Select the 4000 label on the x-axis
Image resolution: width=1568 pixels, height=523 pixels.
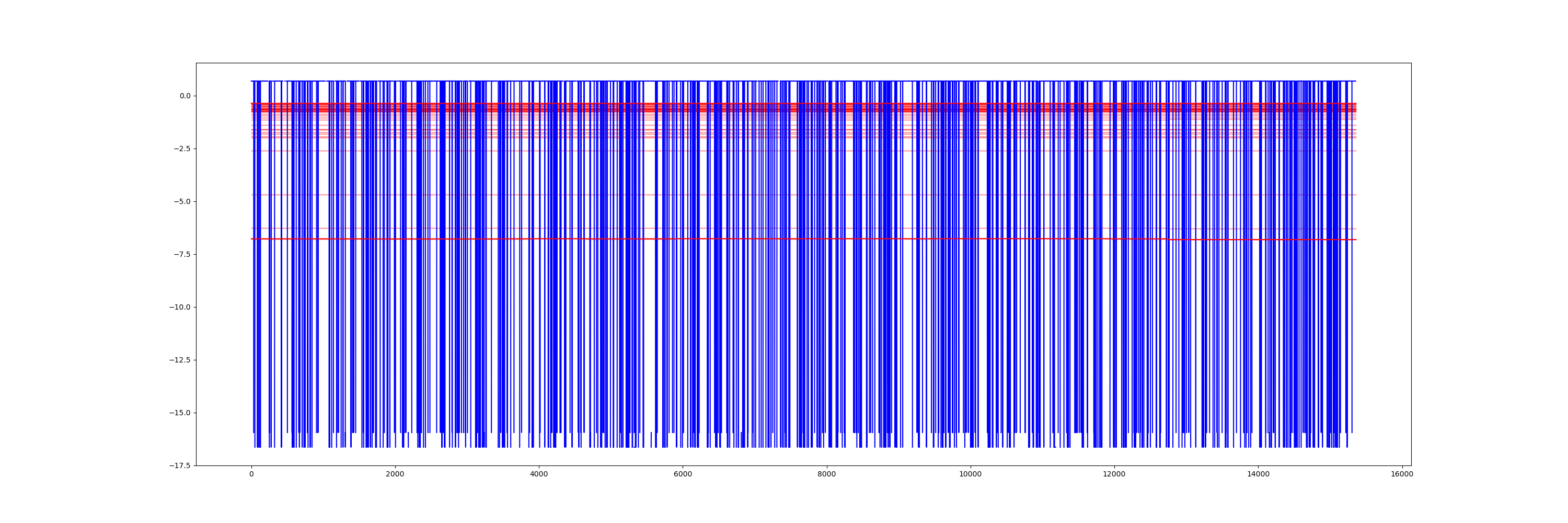point(539,474)
